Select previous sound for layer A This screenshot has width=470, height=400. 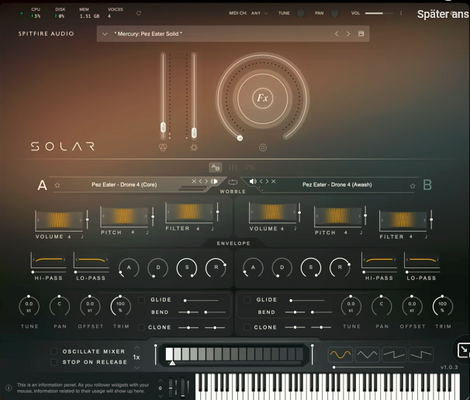point(201,181)
